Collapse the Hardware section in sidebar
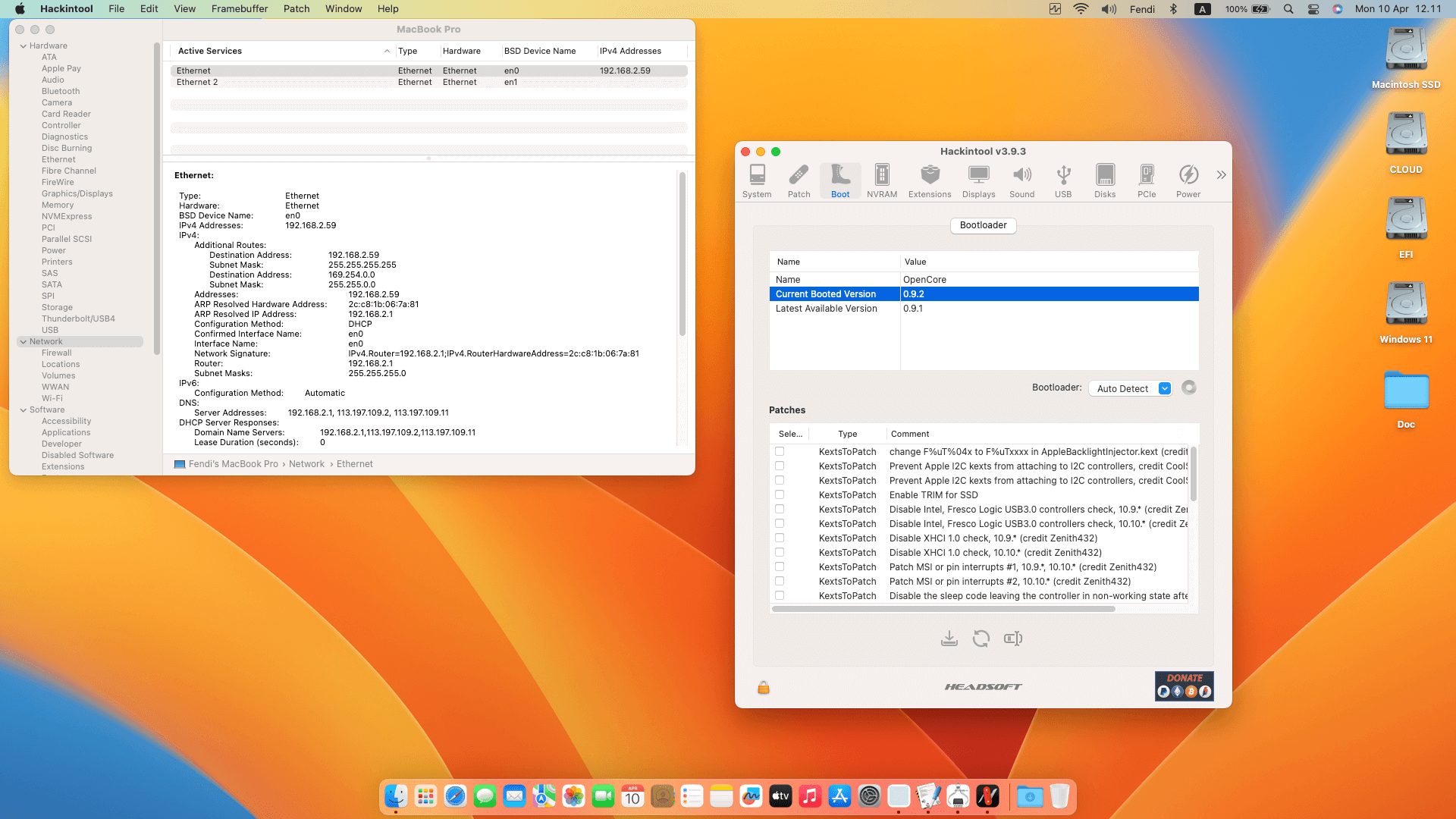This screenshot has width=1456, height=819. click(23, 46)
